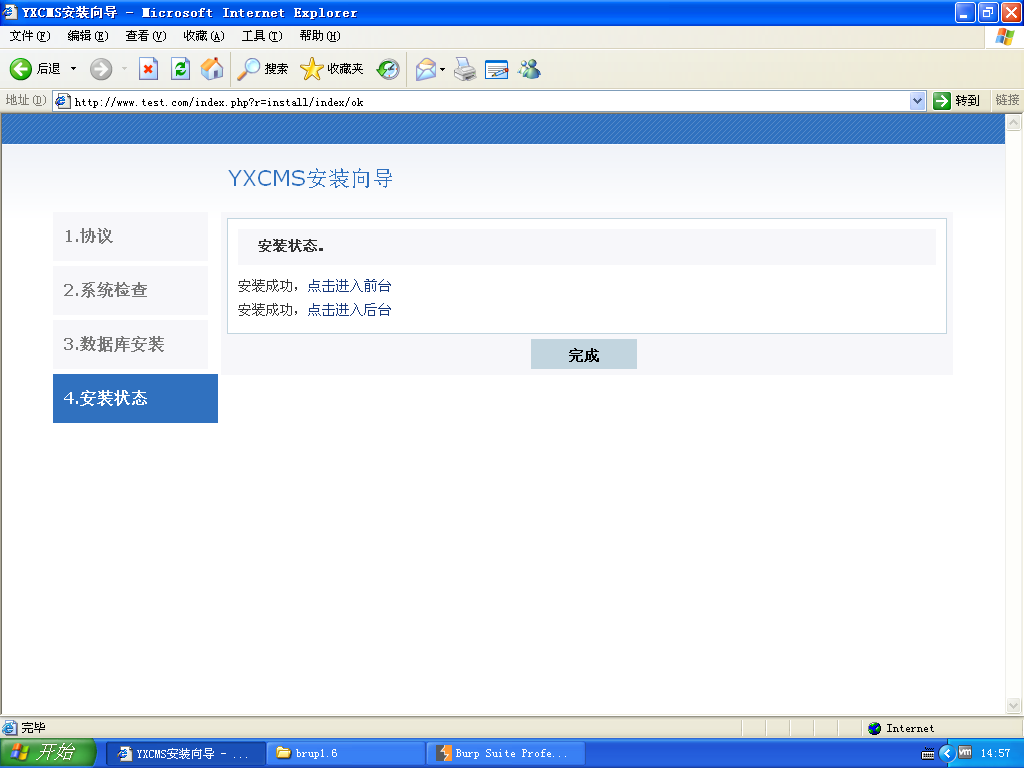Switch to YXCMS安装向导 taskbar window
The height and width of the screenshot is (768, 1024).
pyautogui.click(x=185, y=754)
